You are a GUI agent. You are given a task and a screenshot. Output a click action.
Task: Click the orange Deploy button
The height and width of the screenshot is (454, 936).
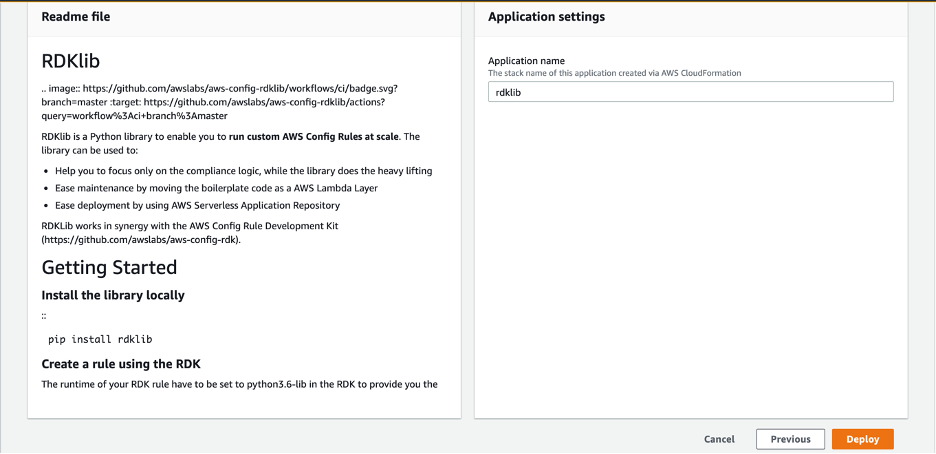(863, 439)
